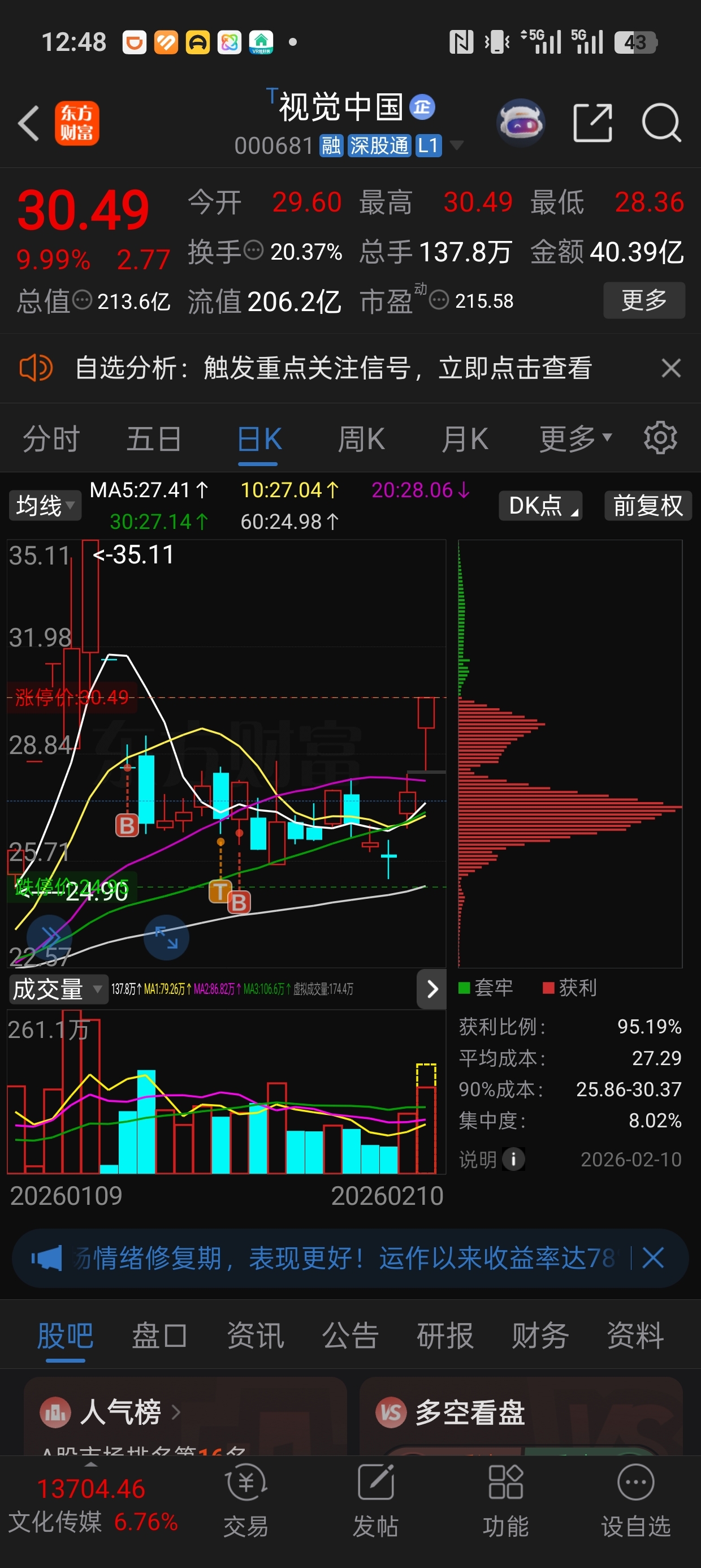Share the stock page via export icon
This screenshot has height=1568, width=701.
[592, 123]
